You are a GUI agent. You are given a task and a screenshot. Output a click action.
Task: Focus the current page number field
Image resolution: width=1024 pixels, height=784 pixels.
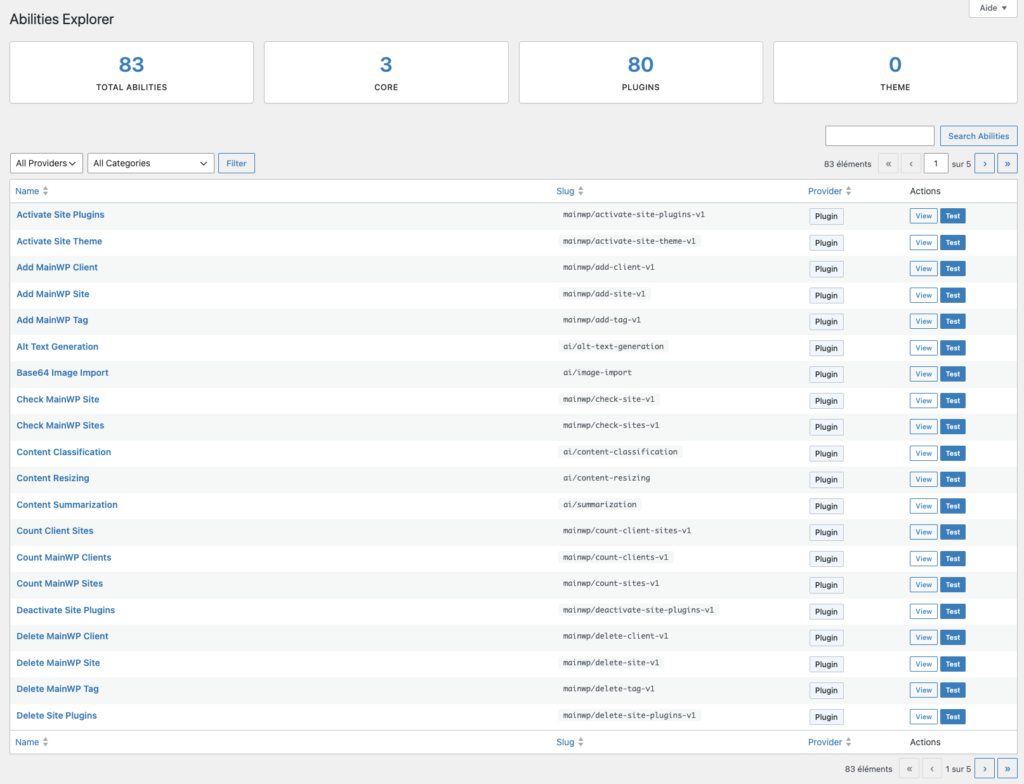click(936, 163)
